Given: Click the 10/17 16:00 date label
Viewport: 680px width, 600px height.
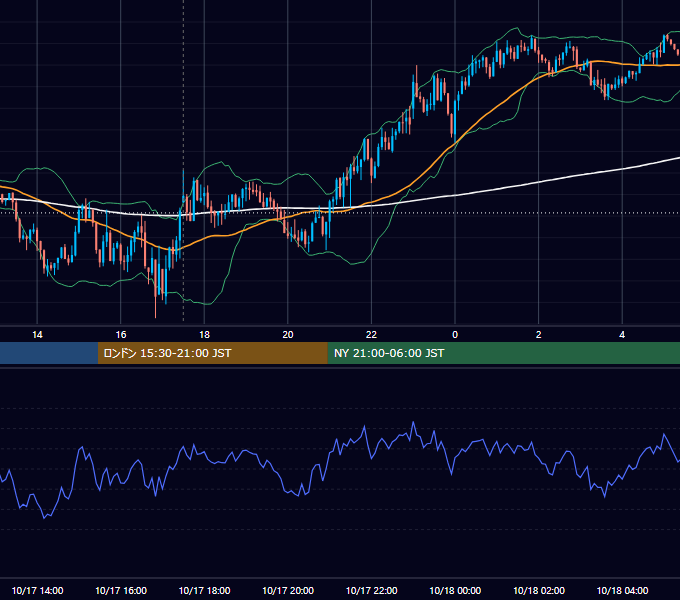Looking at the screenshot, I should point(121,590).
